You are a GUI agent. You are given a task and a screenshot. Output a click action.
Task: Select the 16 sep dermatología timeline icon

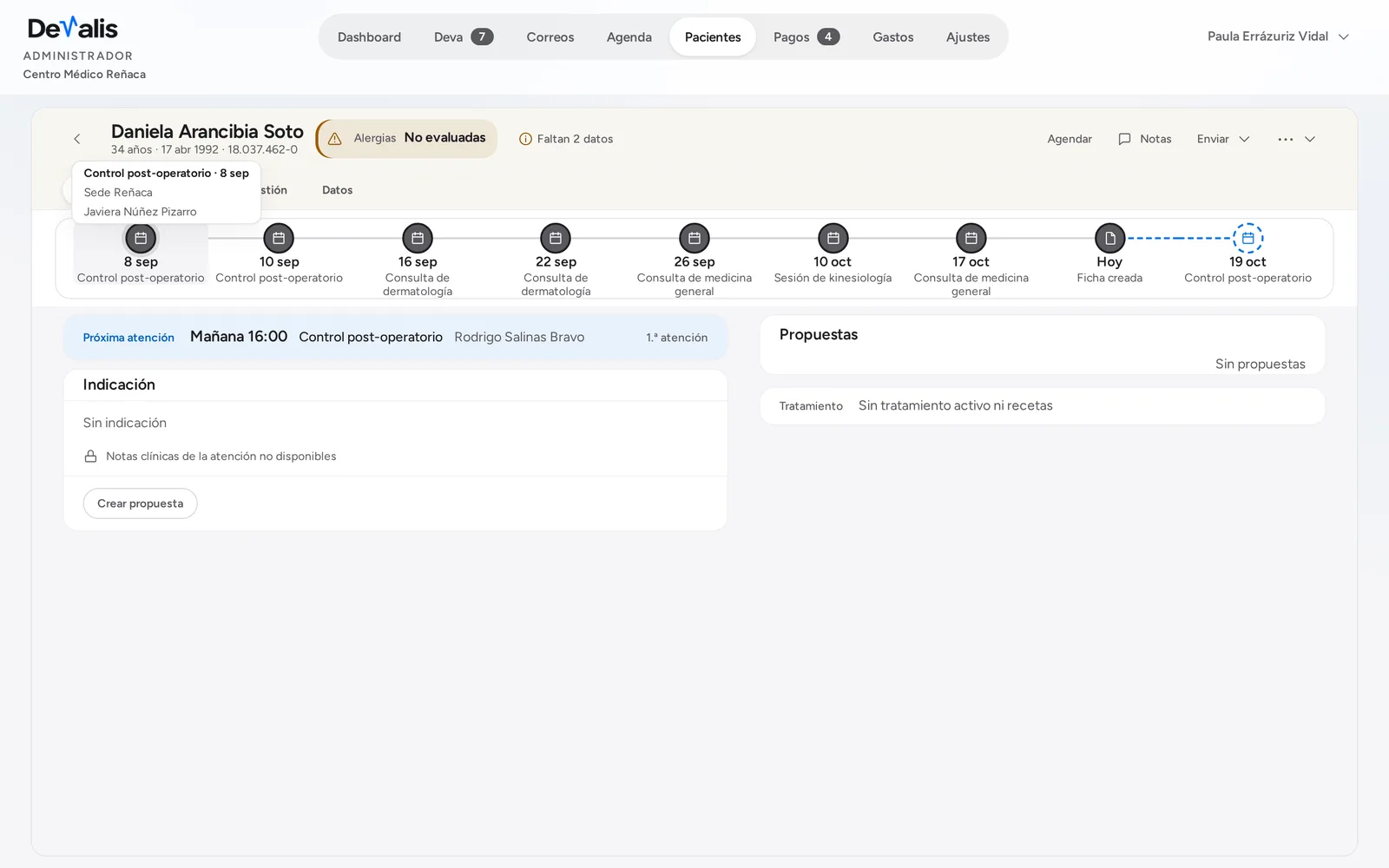click(418, 238)
